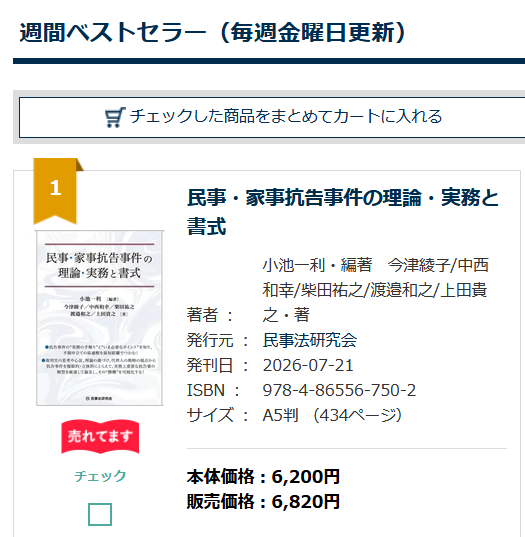The height and width of the screenshot is (537, 525).
Task: Click the shopping cart icon
Action: [115, 117]
